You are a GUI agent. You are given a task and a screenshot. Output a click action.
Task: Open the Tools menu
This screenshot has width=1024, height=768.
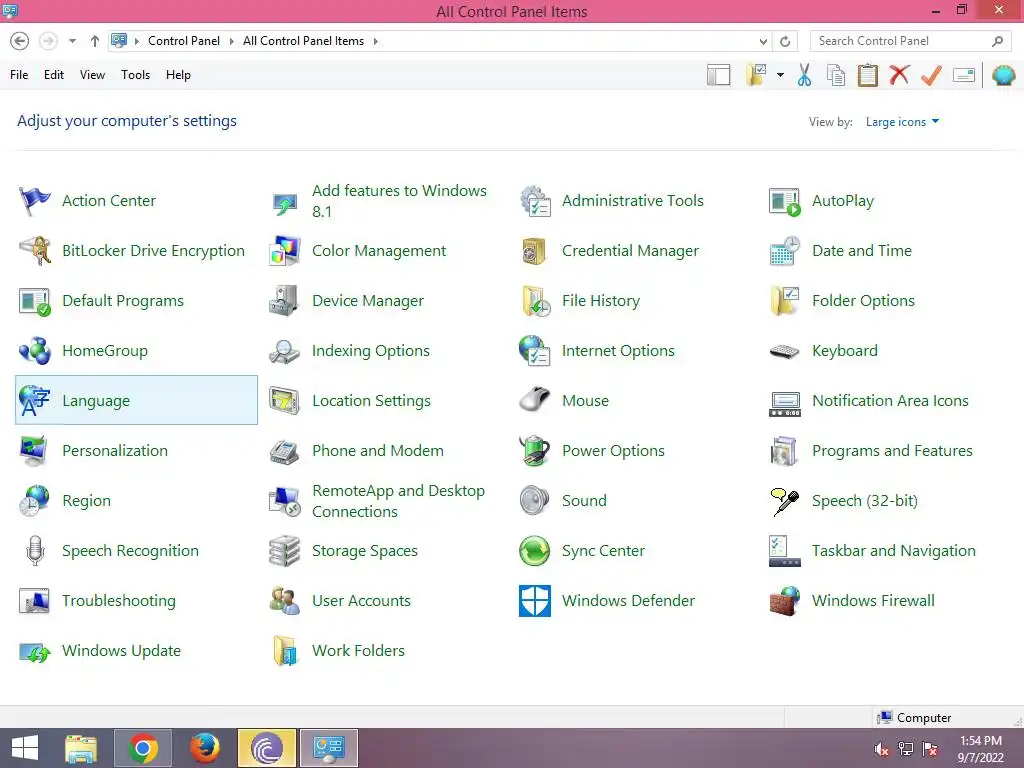[135, 75]
